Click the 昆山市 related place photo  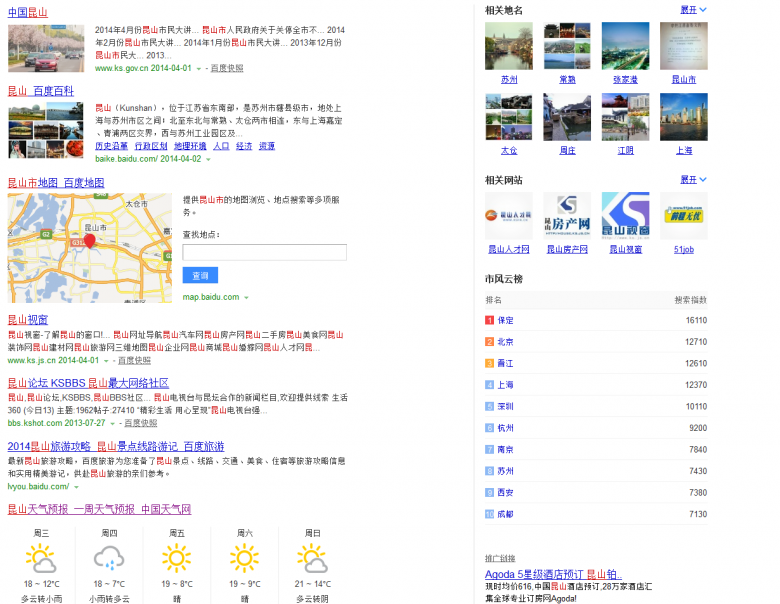point(684,46)
